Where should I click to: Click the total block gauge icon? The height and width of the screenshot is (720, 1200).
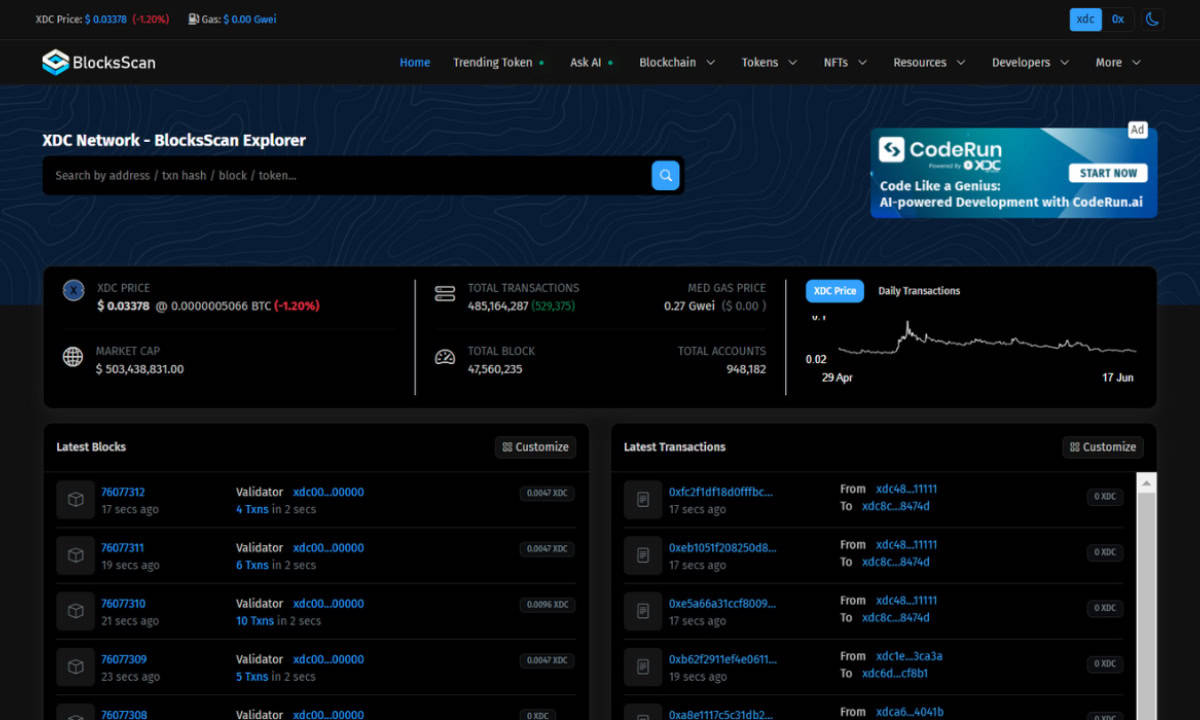[x=445, y=357]
